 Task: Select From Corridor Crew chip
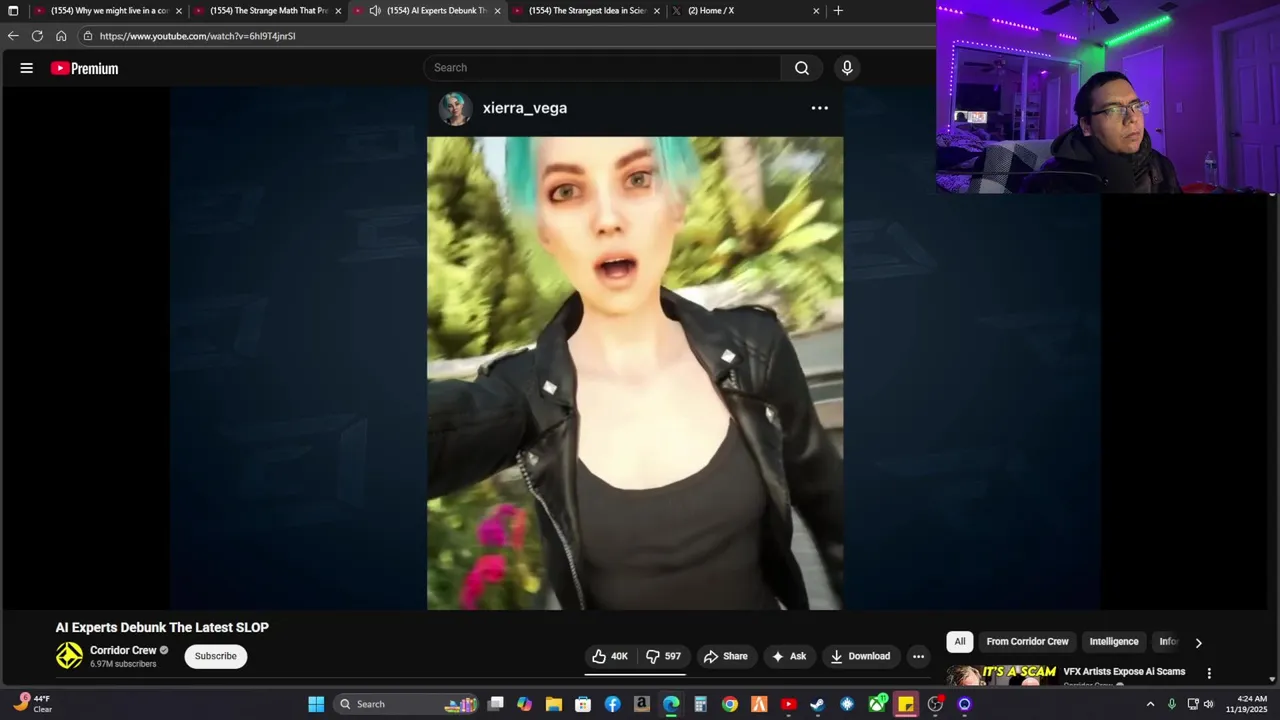pyautogui.click(x=1027, y=641)
